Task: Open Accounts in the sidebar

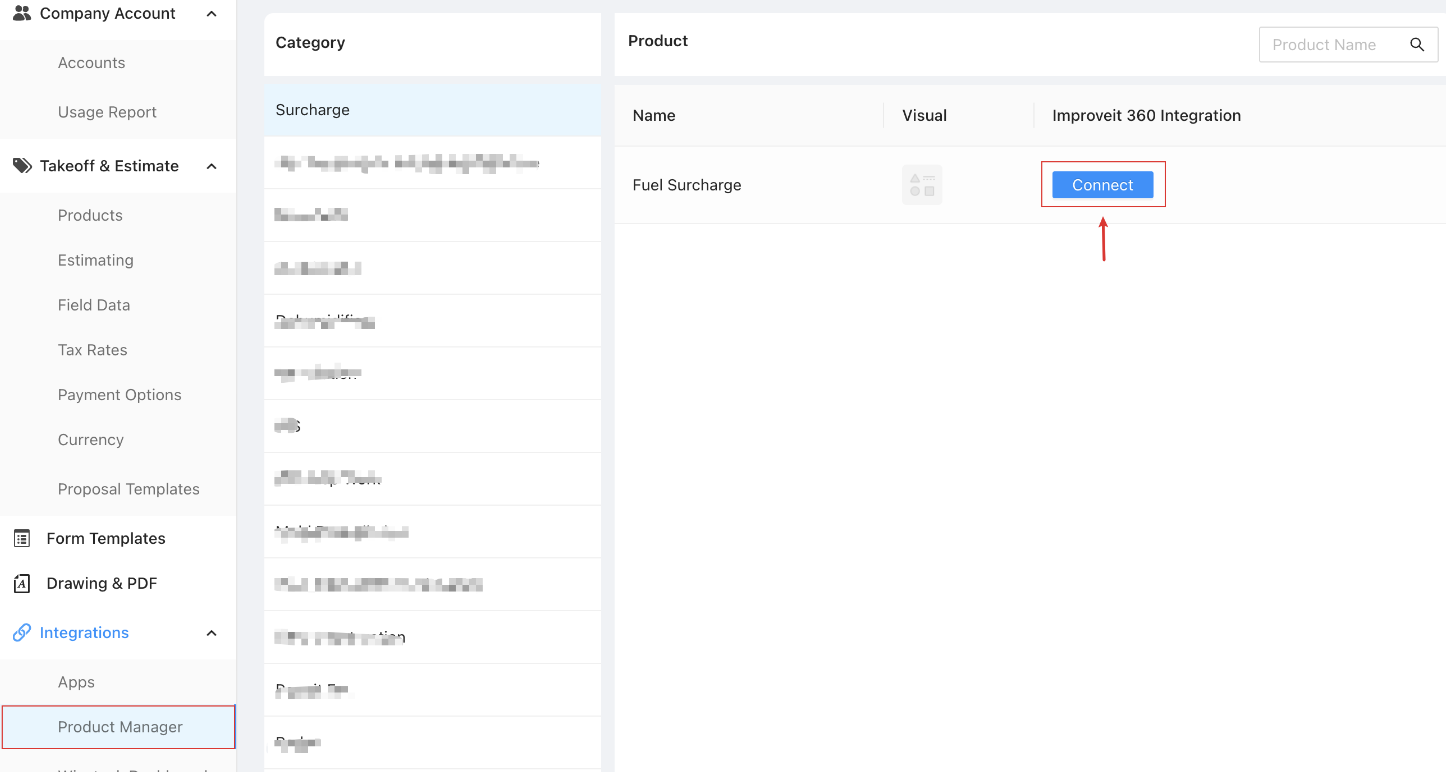Action: 91,63
